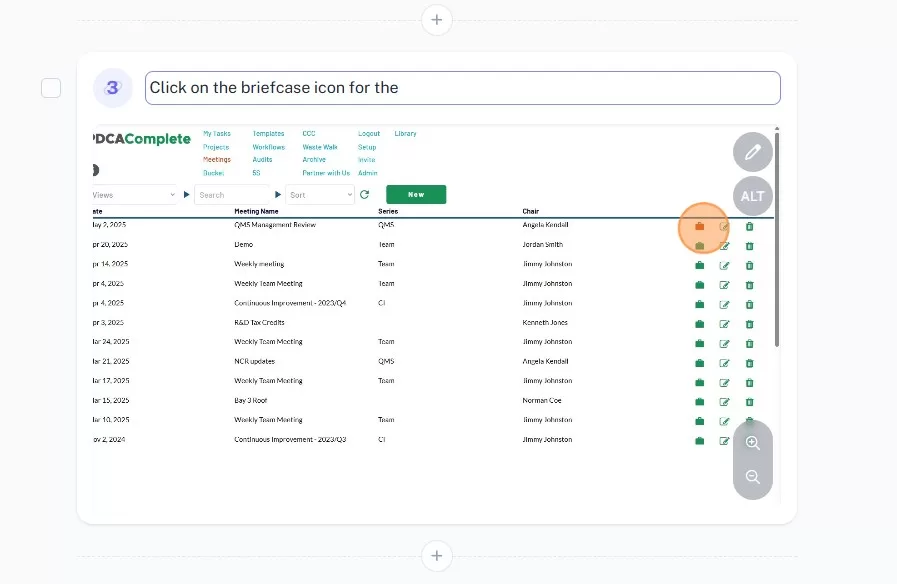Image resolution: width=897 pixels, height=584 pixels.
Task: Click the green New button
Action: [x=416, y=195]
